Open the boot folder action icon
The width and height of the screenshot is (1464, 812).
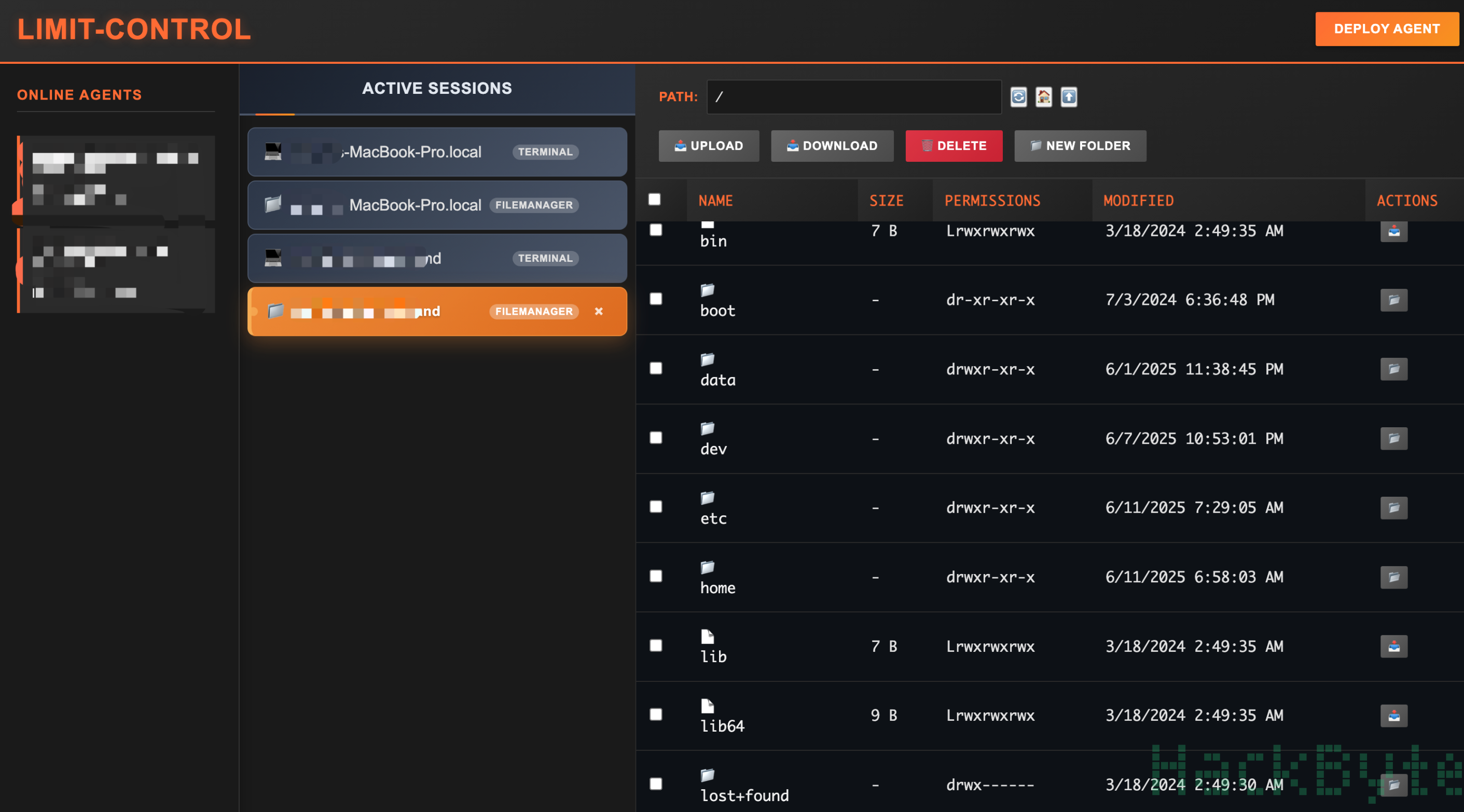1393,300
